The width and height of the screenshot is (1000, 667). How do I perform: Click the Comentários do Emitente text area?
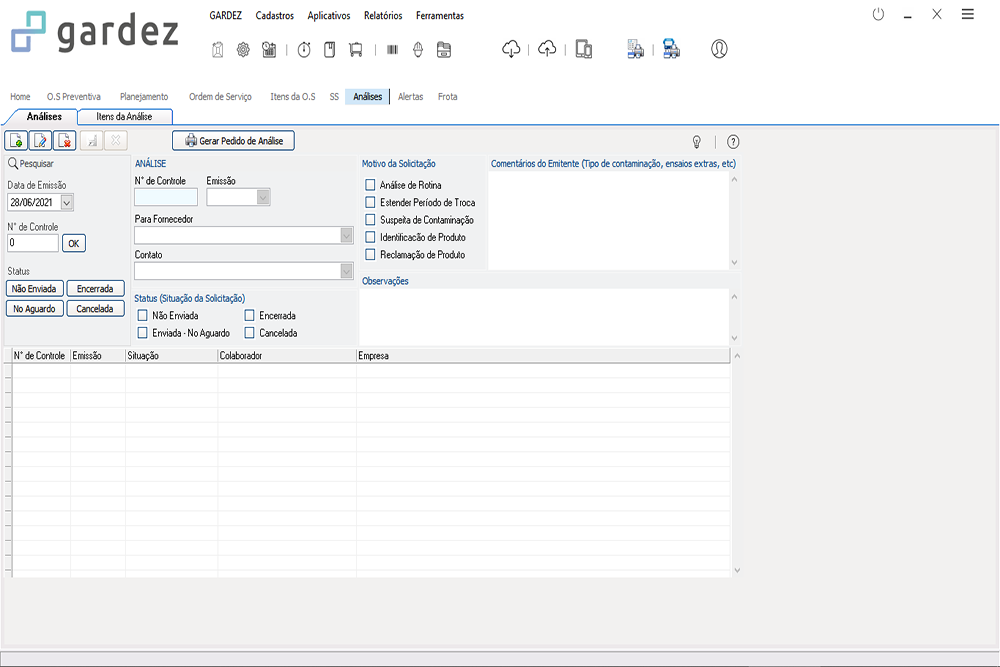click(609, 221)
